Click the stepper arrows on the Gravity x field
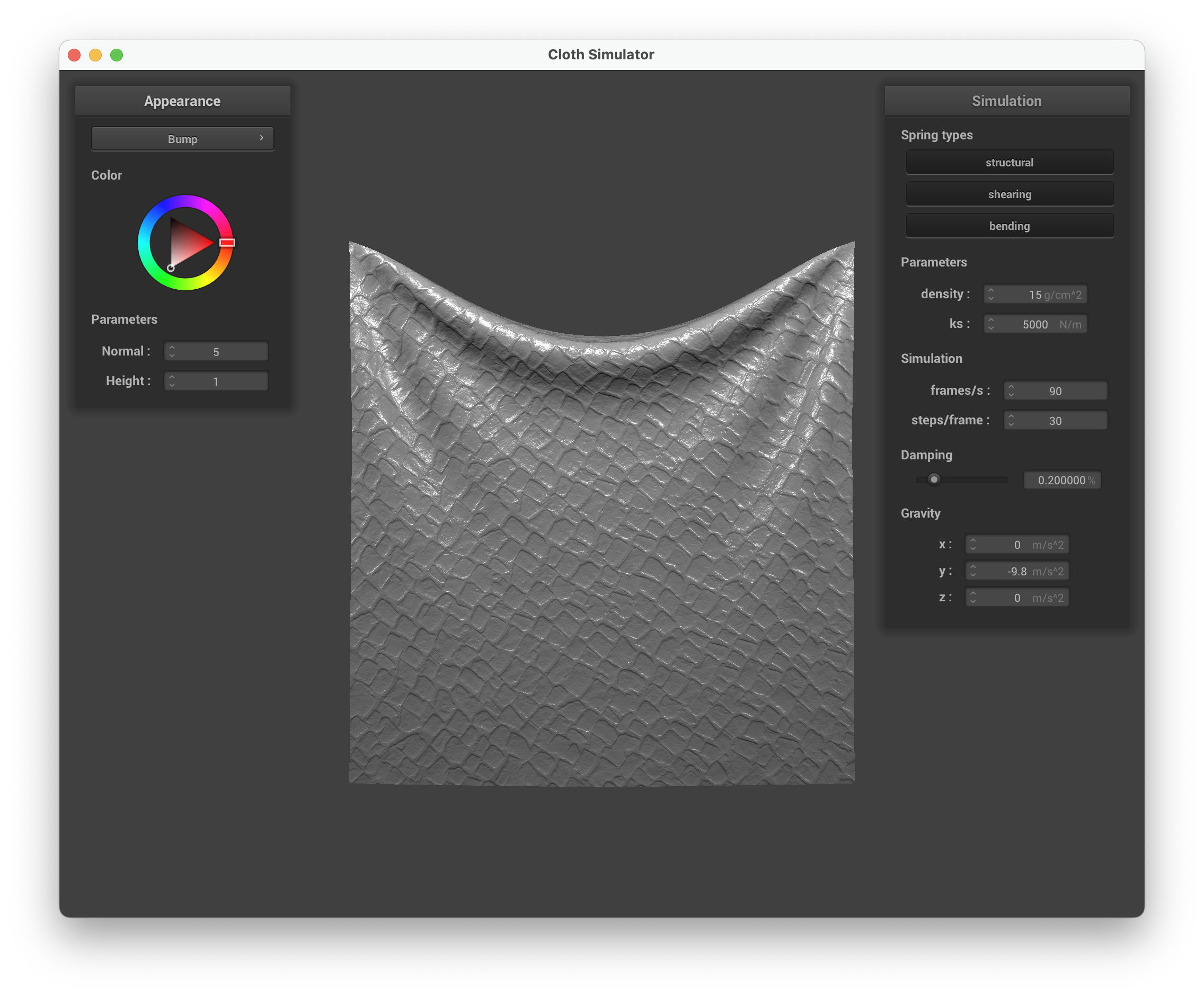The image size is (1204, 996). pyautogui.click(x=972, y=545)
